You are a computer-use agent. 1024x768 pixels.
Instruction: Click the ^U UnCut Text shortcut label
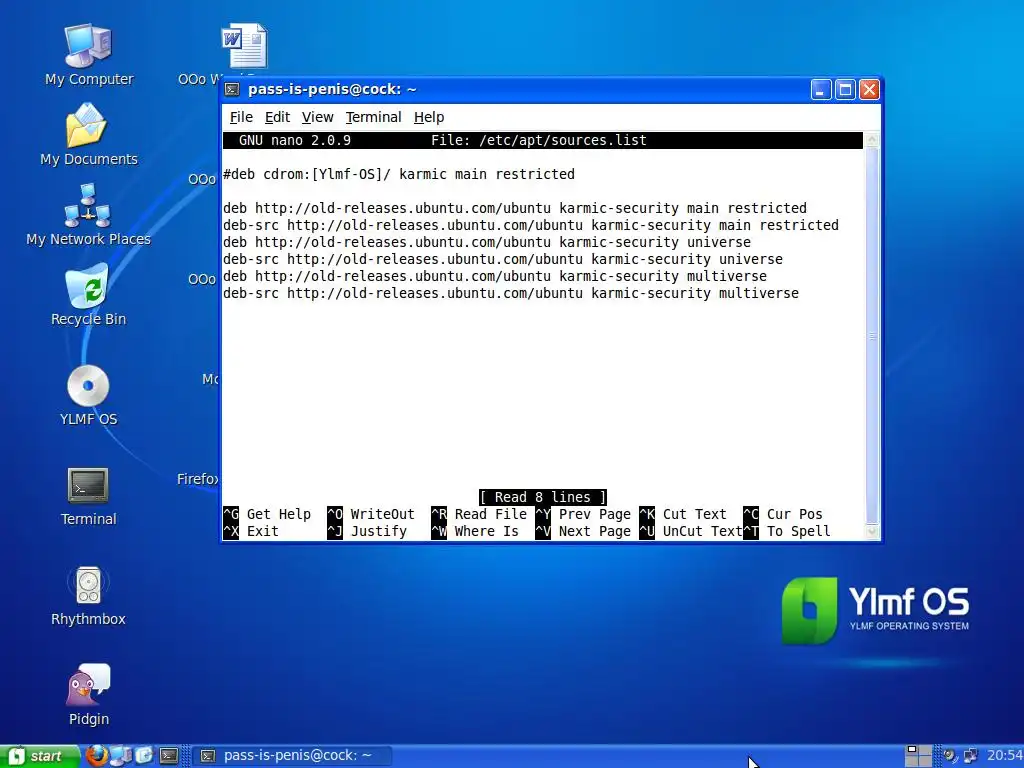[691, 532]
